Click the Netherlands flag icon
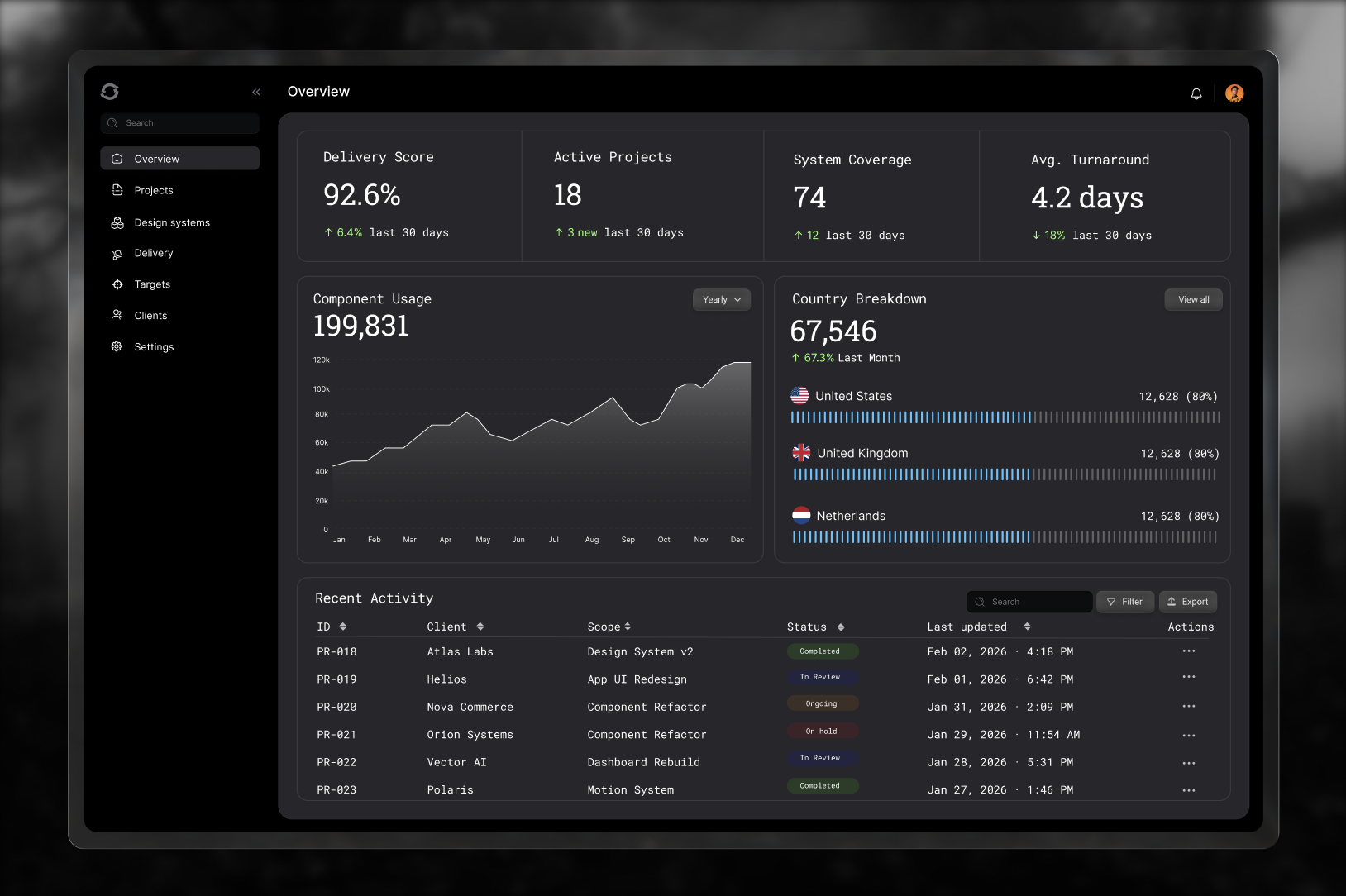Image resolution: width=1346 pixels, height=896 pixels. (x=801, y=516)
